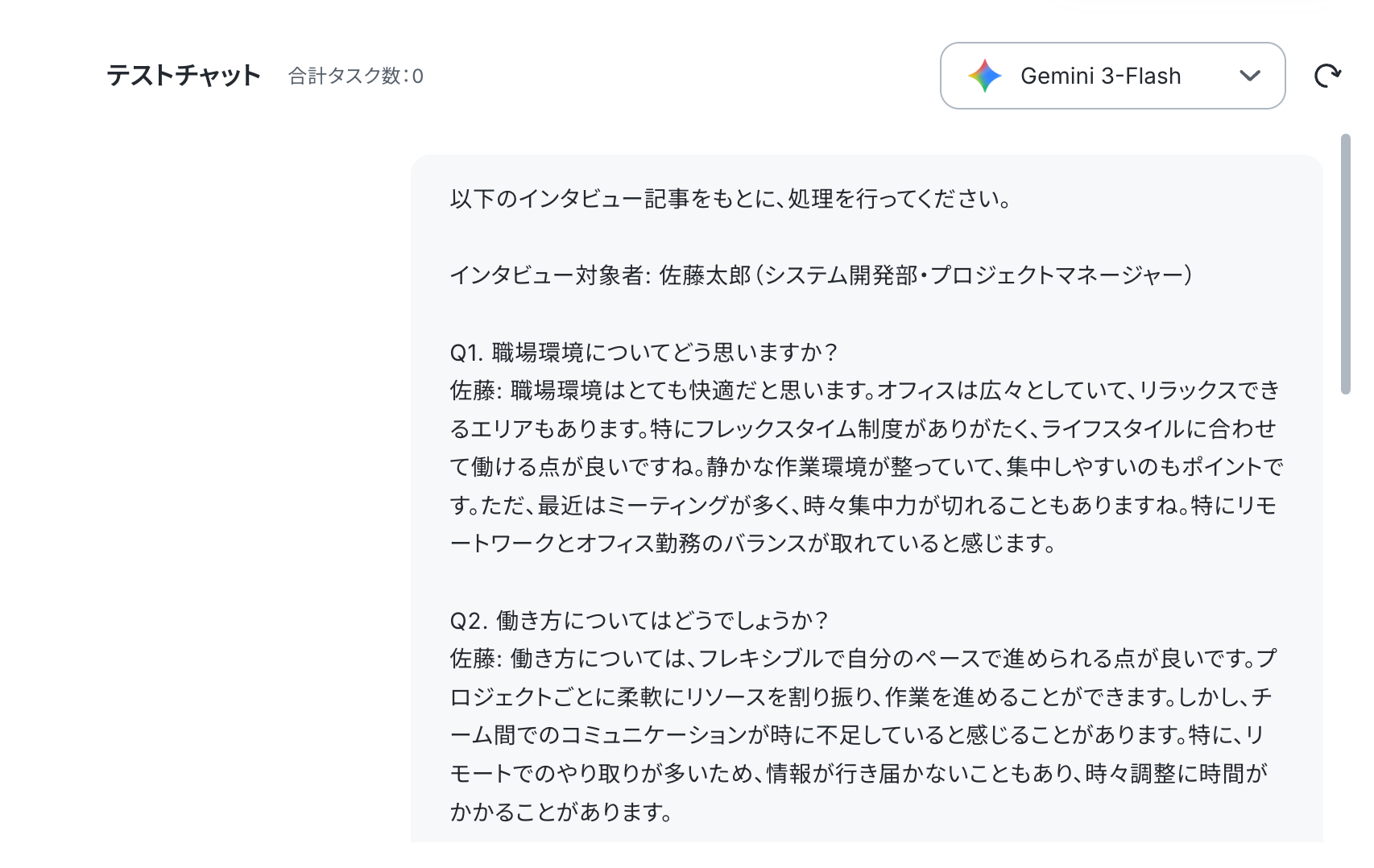This screenshot has height=868, width=1374.
Task: Open the Gemini 3-Flash model dropdown
Action: click(x=1112, y=76)
